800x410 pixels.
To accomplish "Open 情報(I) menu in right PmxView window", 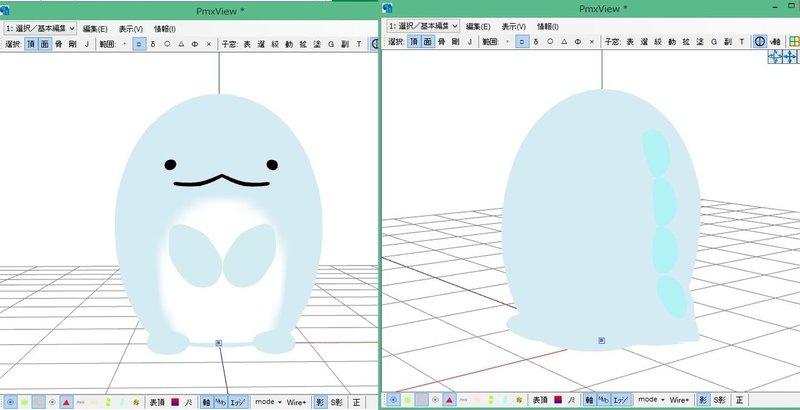I will coord(547,27).
